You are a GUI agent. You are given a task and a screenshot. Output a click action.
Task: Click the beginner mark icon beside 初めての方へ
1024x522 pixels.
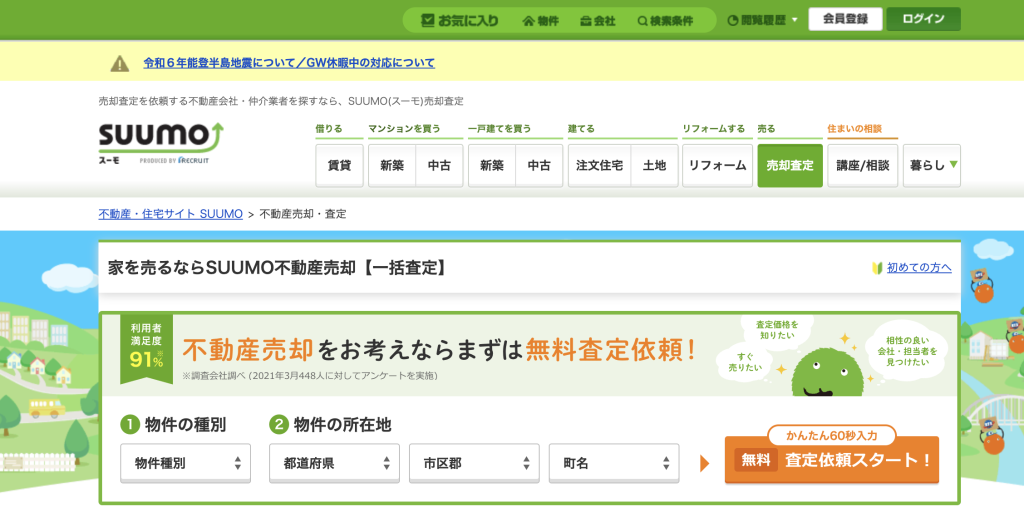click(877, 267)
